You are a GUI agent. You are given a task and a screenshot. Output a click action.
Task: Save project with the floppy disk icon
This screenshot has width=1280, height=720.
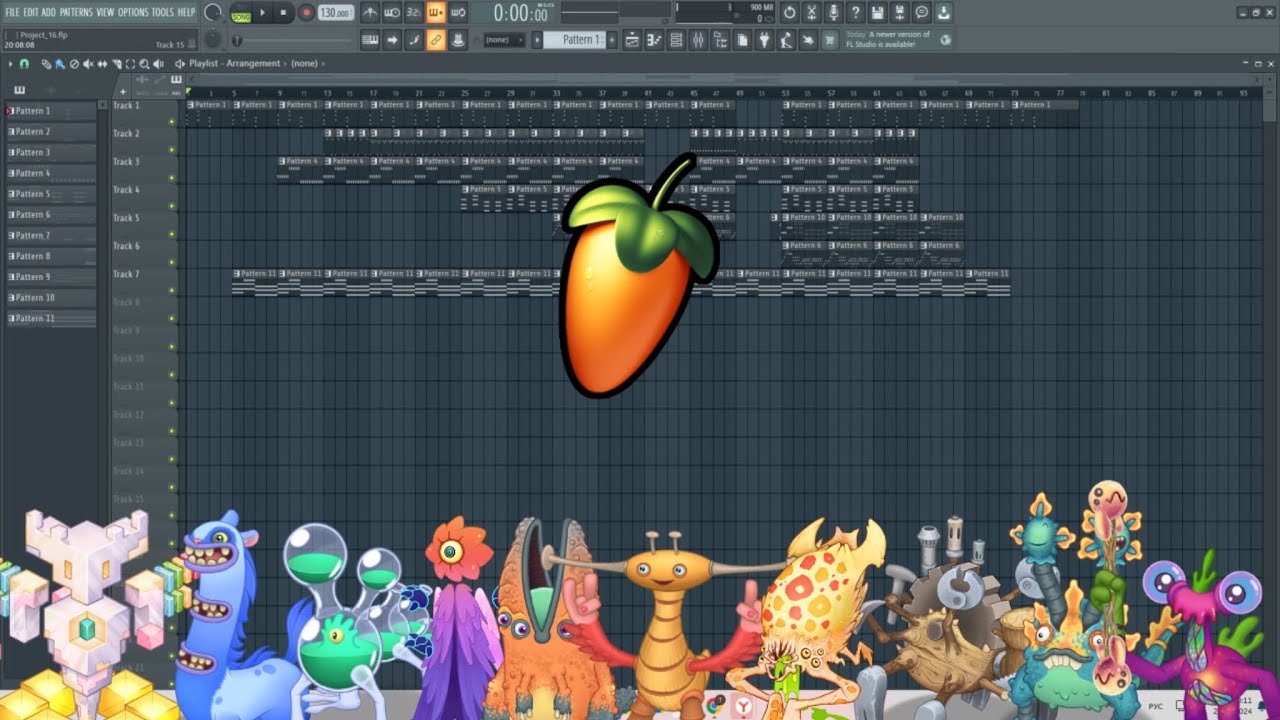(x=877, y=12)
